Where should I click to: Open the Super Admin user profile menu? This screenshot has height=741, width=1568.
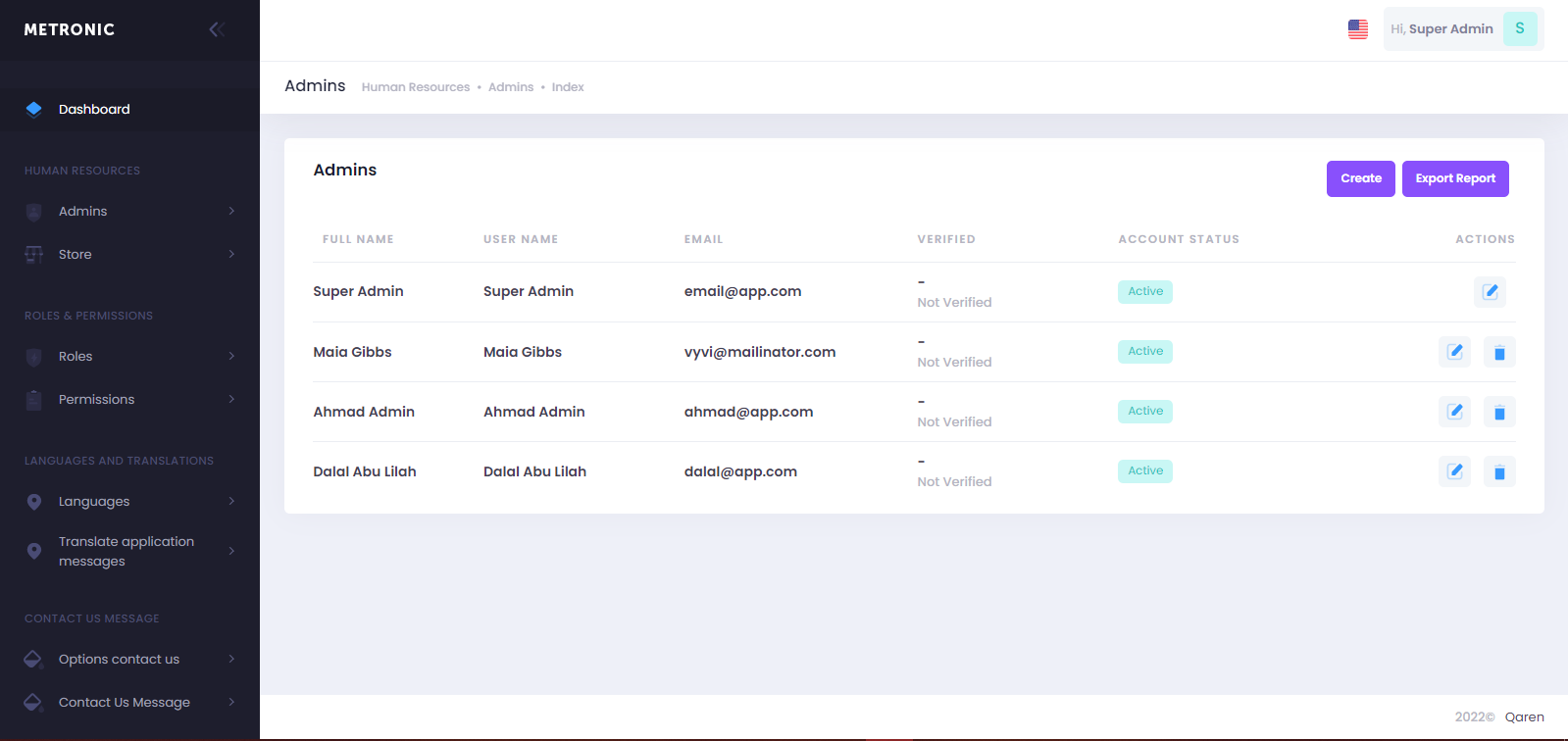[x=1462, y=29]
